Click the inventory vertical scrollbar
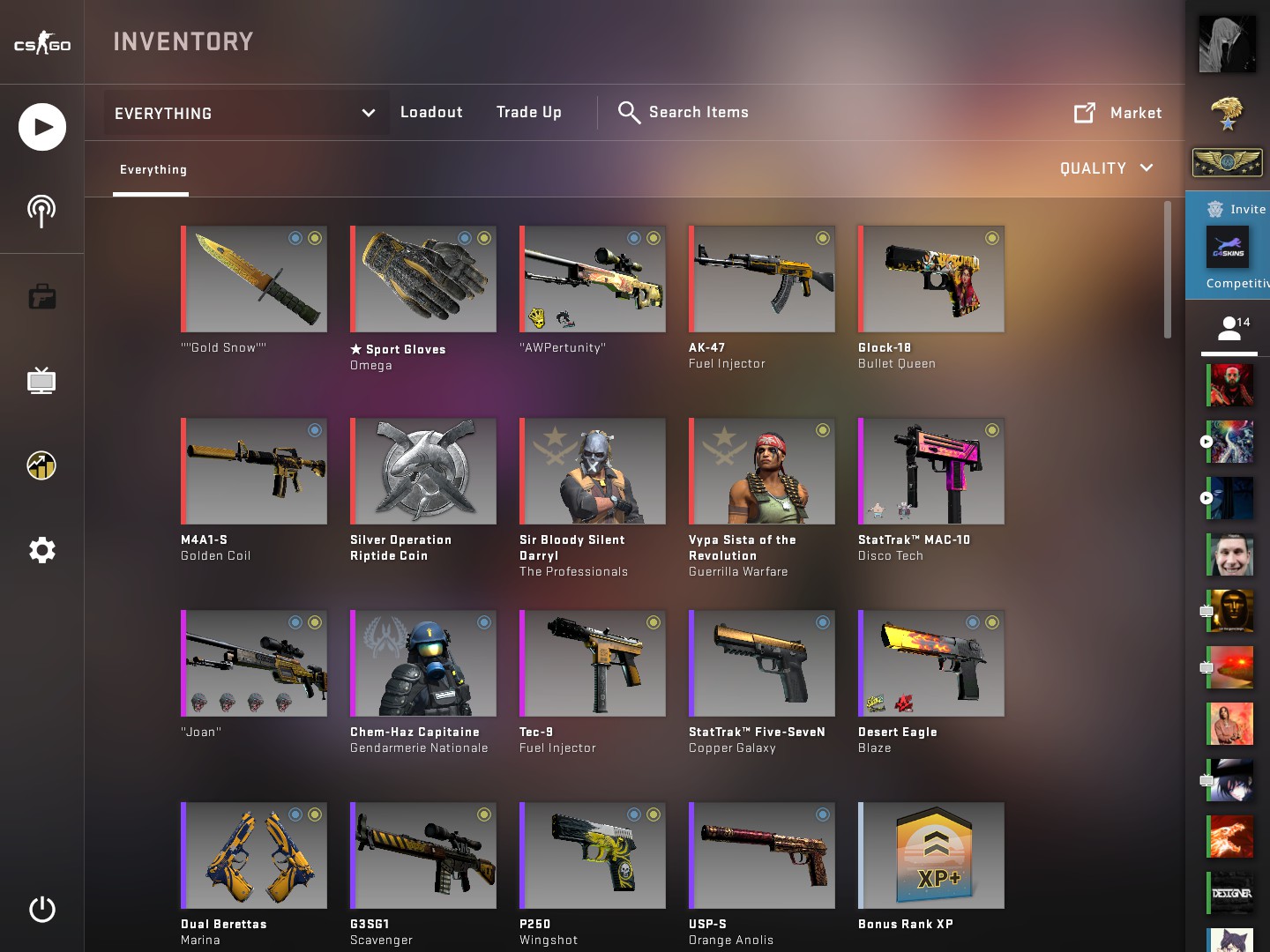 coord(1168,270)
